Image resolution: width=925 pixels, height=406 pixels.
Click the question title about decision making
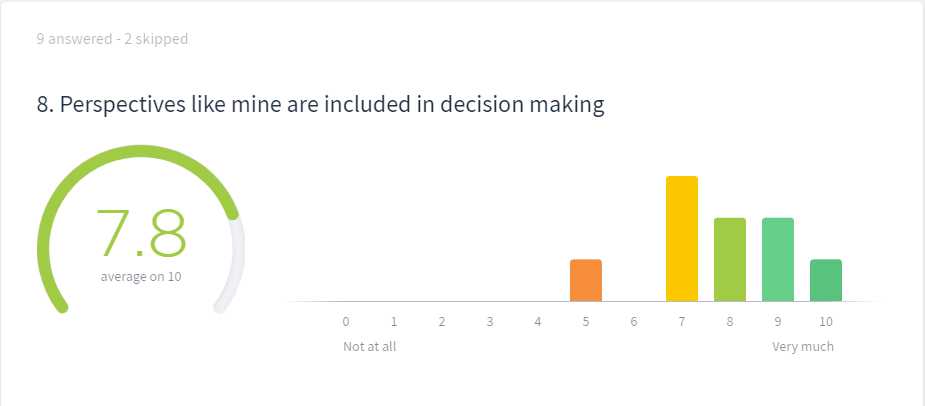pyautogui.click(x=320, y=105)
